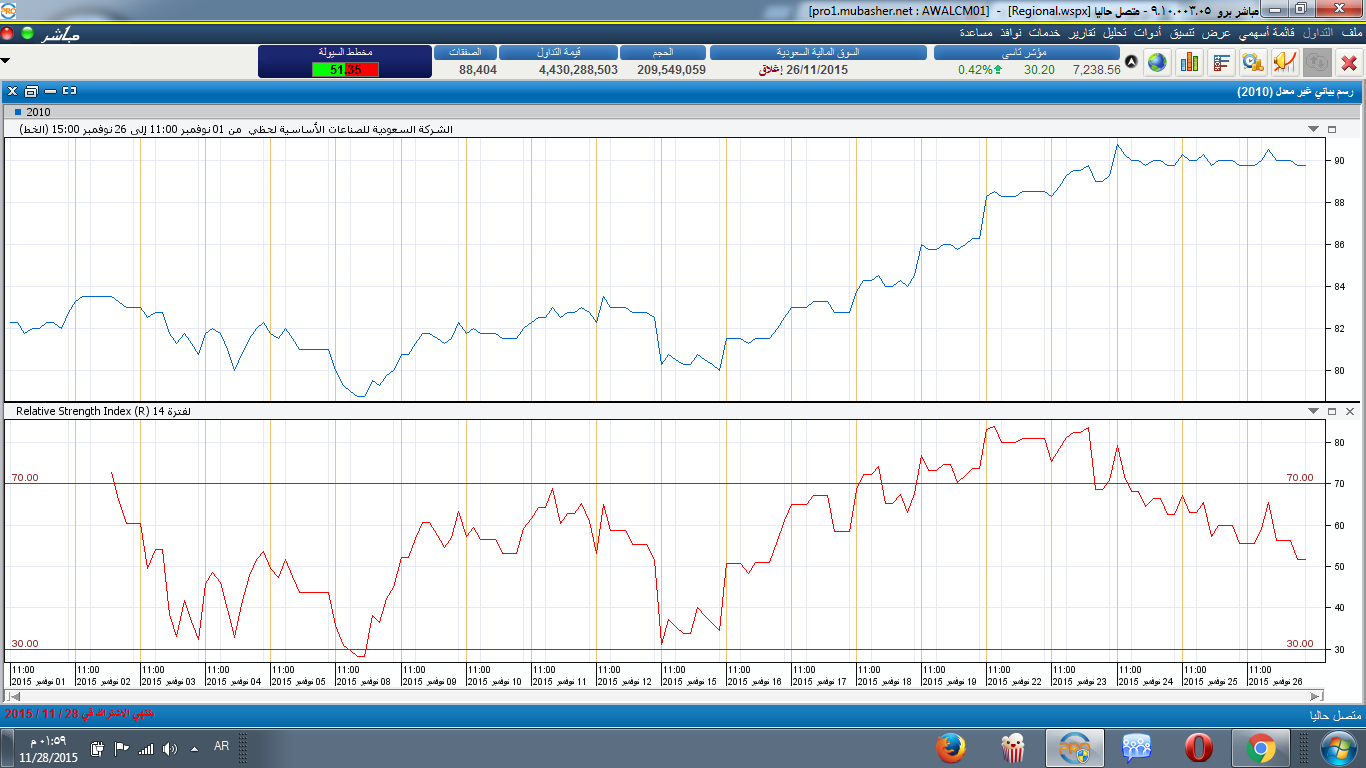Maximize the Relative Strength Index pane

click(x=1332, y=411)
